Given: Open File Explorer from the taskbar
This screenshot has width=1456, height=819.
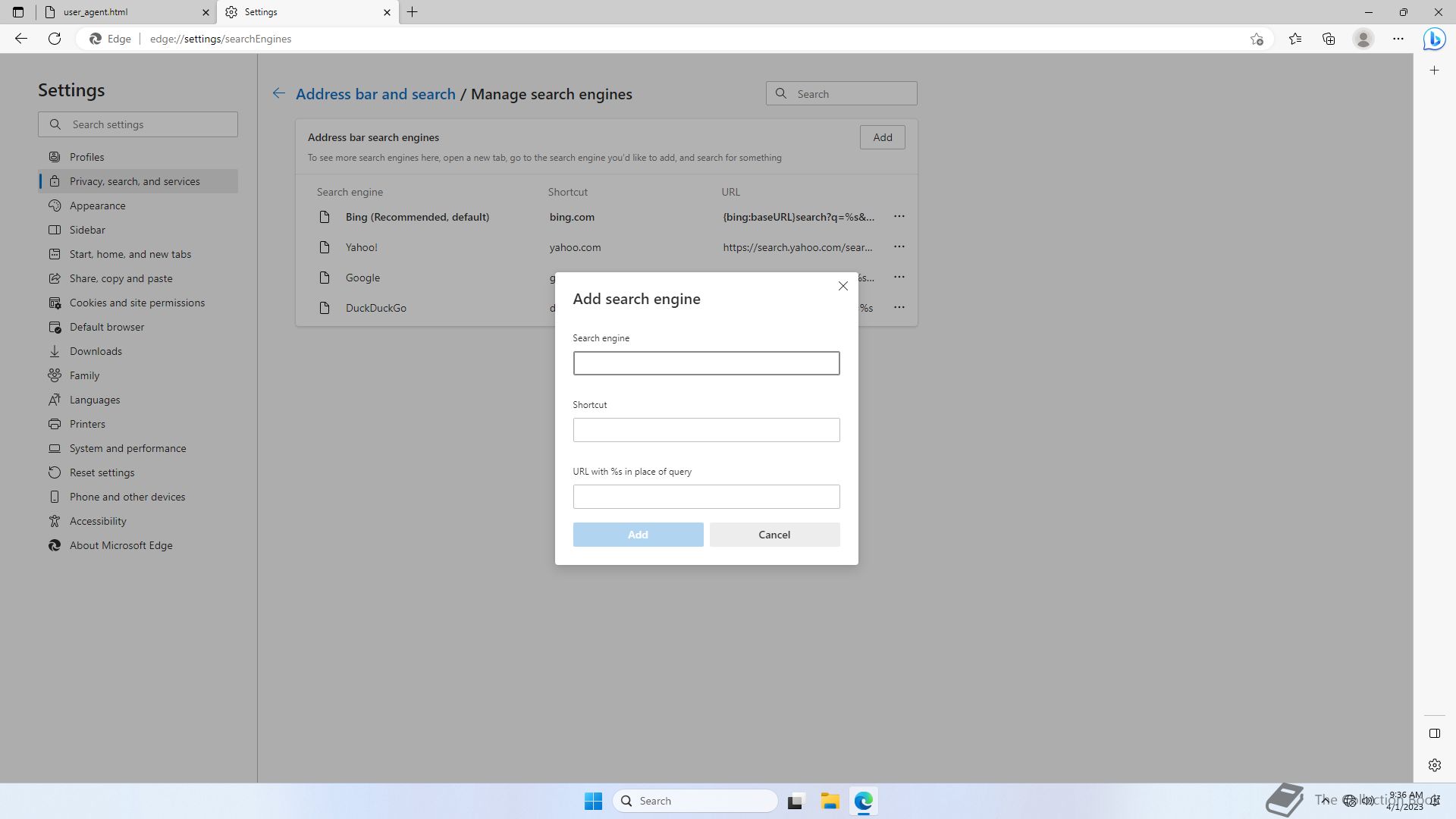Looking at the screenshot, I should [x=830, y=801].
